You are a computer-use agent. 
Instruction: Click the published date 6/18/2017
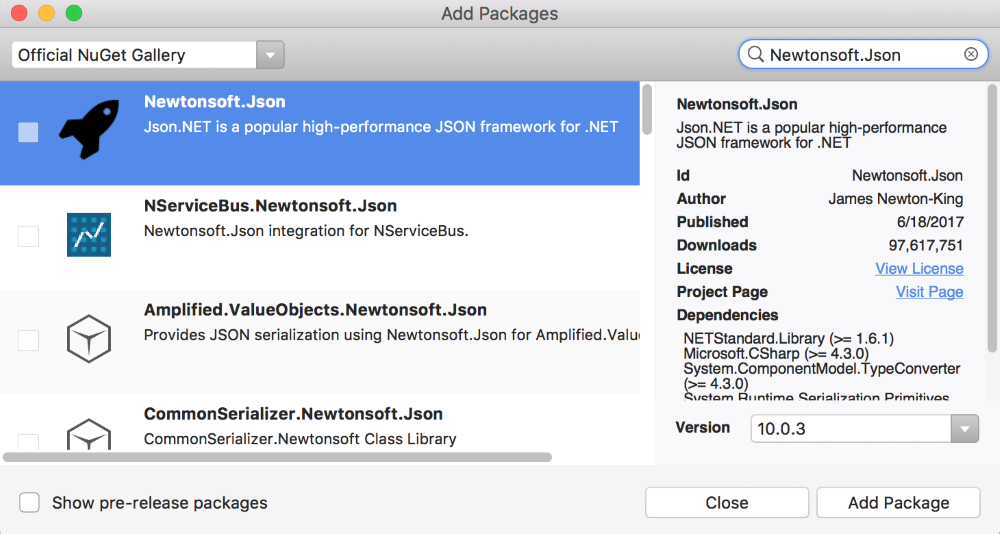click(x=930, y=222)
